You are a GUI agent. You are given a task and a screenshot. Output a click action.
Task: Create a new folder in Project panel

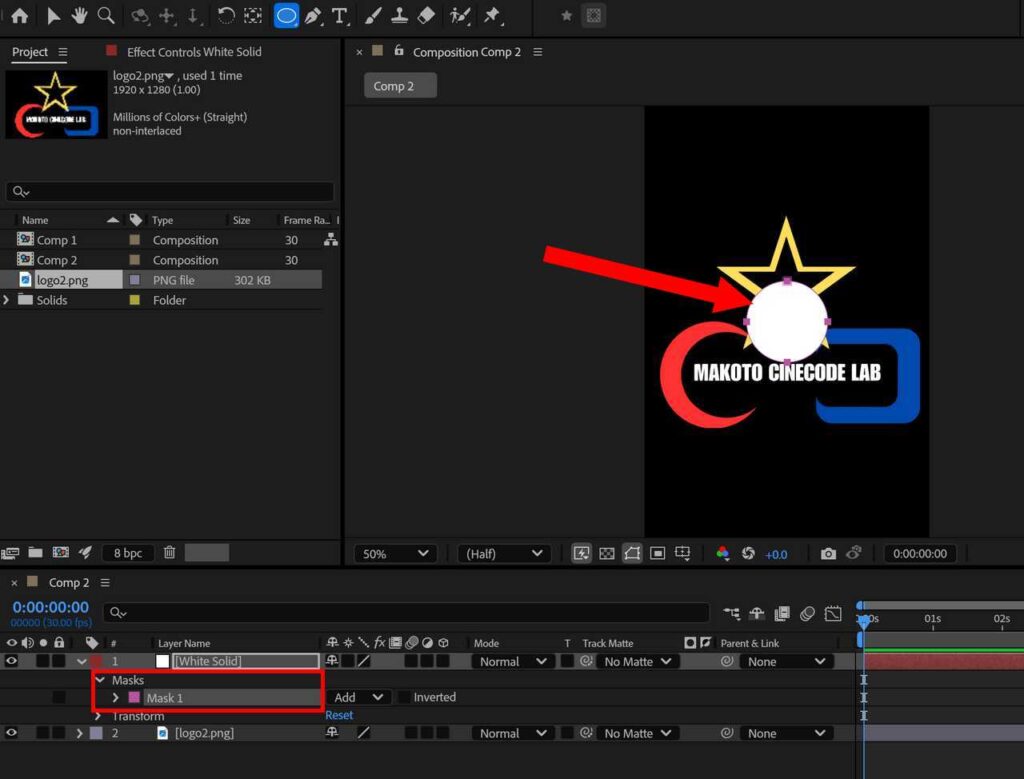coord(35,553)
